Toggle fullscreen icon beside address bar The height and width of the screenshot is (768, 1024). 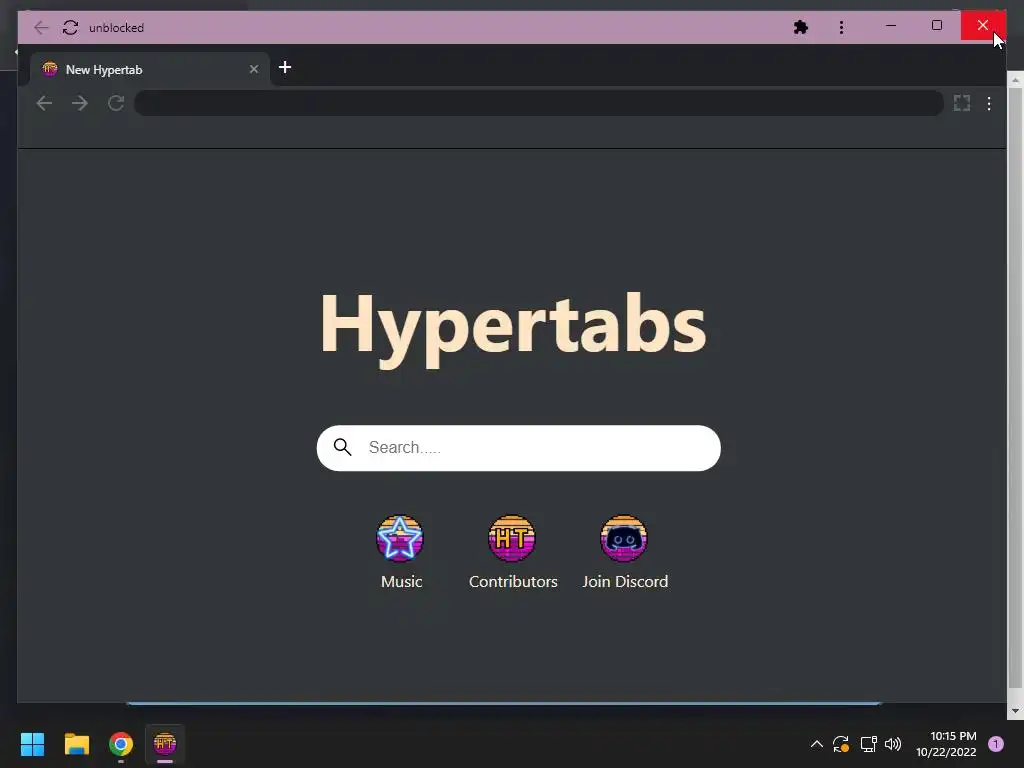tap(962, 103)
